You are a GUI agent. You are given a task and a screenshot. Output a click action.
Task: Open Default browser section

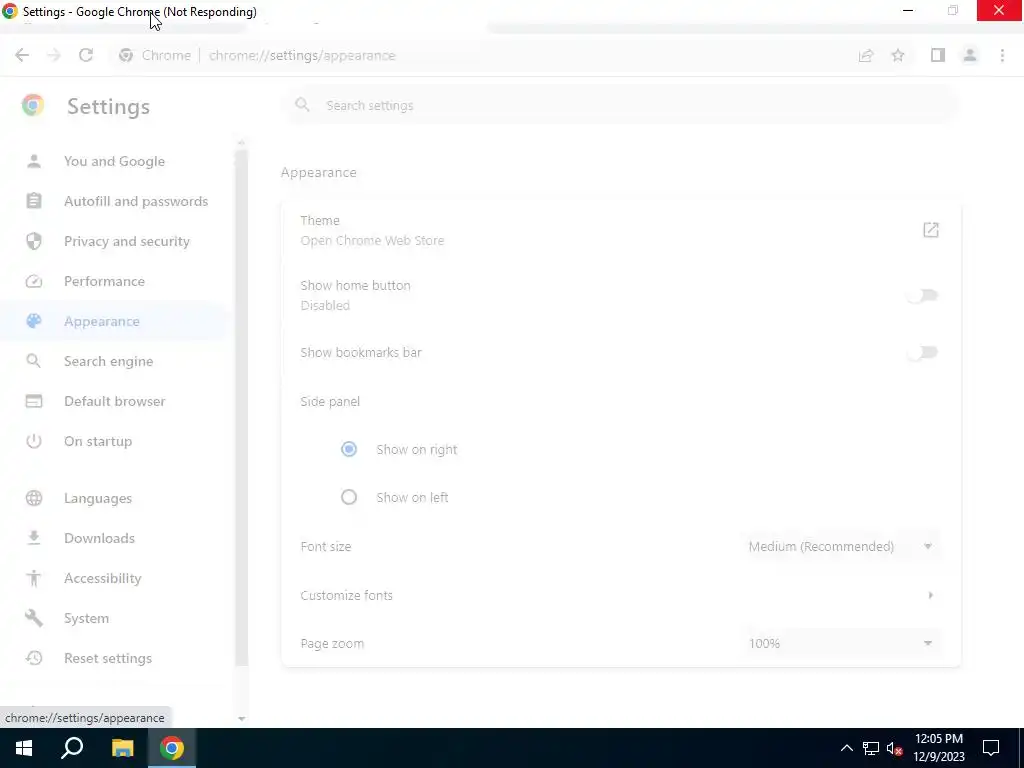tap(114, 401)
